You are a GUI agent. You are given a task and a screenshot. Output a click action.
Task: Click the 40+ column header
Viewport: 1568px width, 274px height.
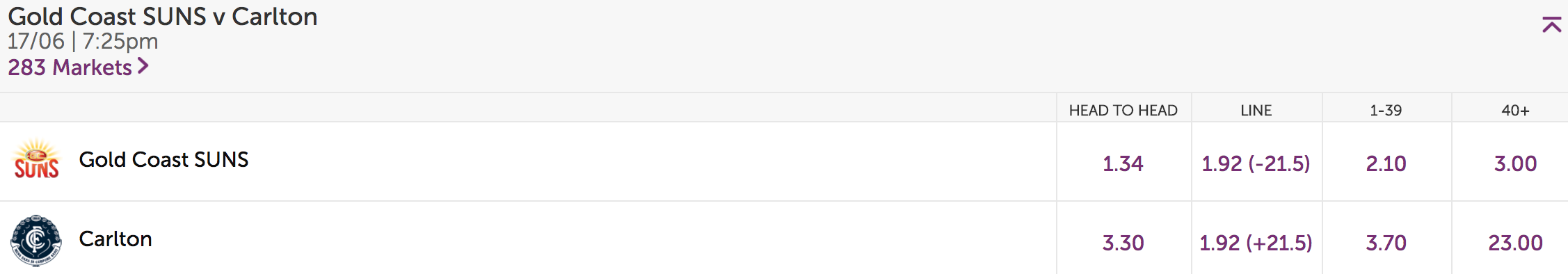(x=1515, y=110)
